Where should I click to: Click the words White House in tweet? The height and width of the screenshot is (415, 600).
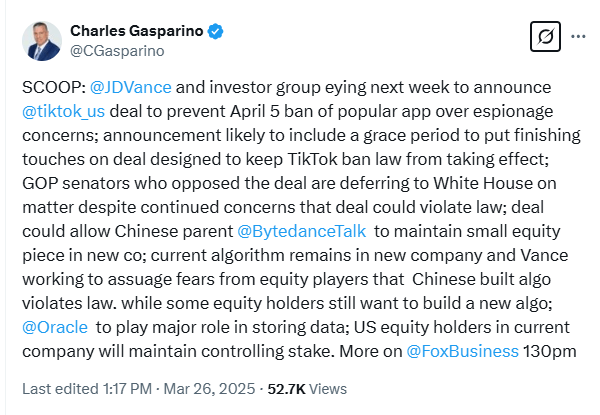483,183
